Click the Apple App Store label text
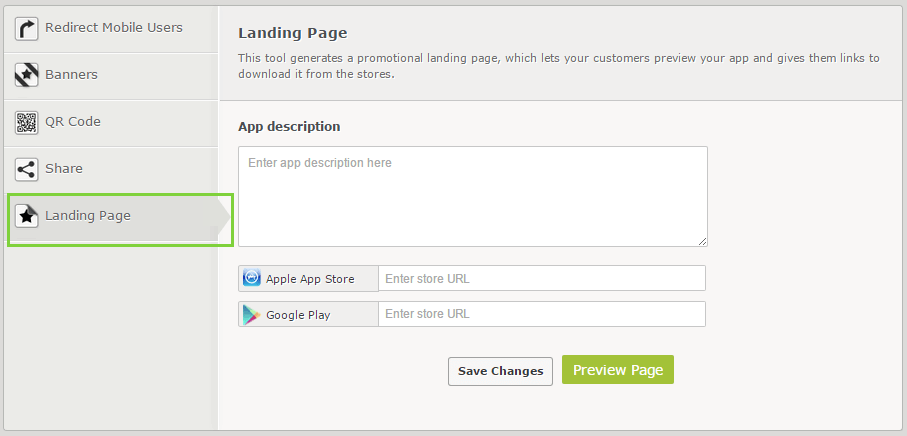Viewport: 907px width, 436px height. (310, 279)
